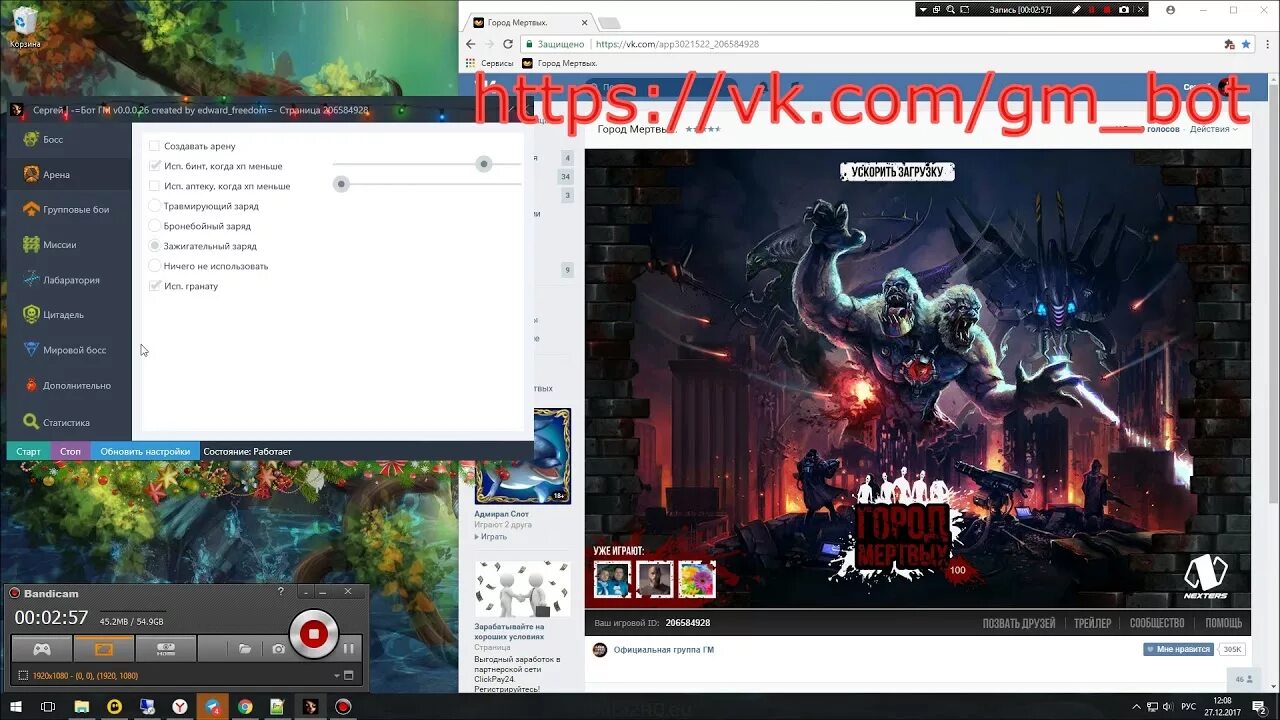Open Групповые бои in the bot sidebar

68,210
